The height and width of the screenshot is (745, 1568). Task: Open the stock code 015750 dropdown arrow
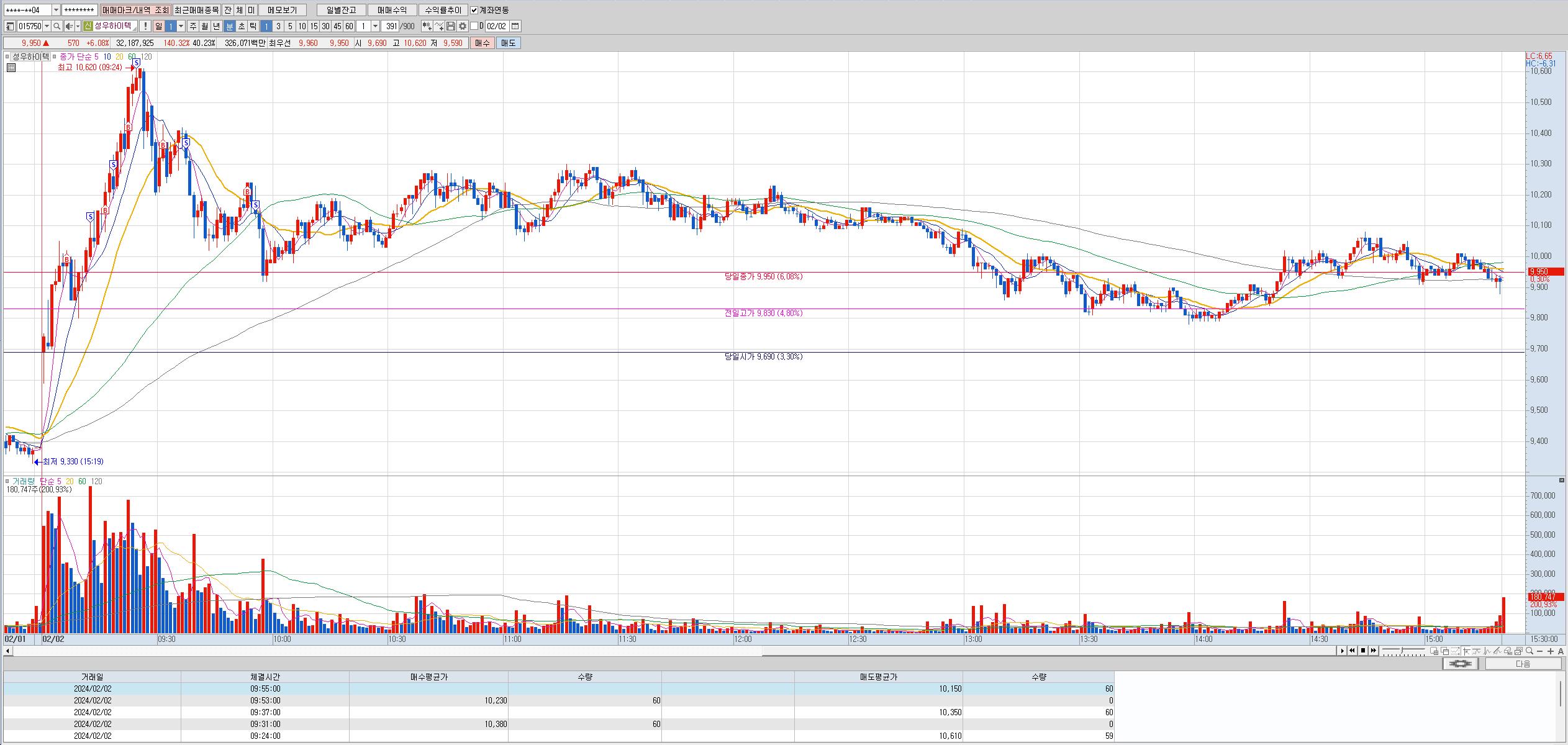(x=47, y=26)
